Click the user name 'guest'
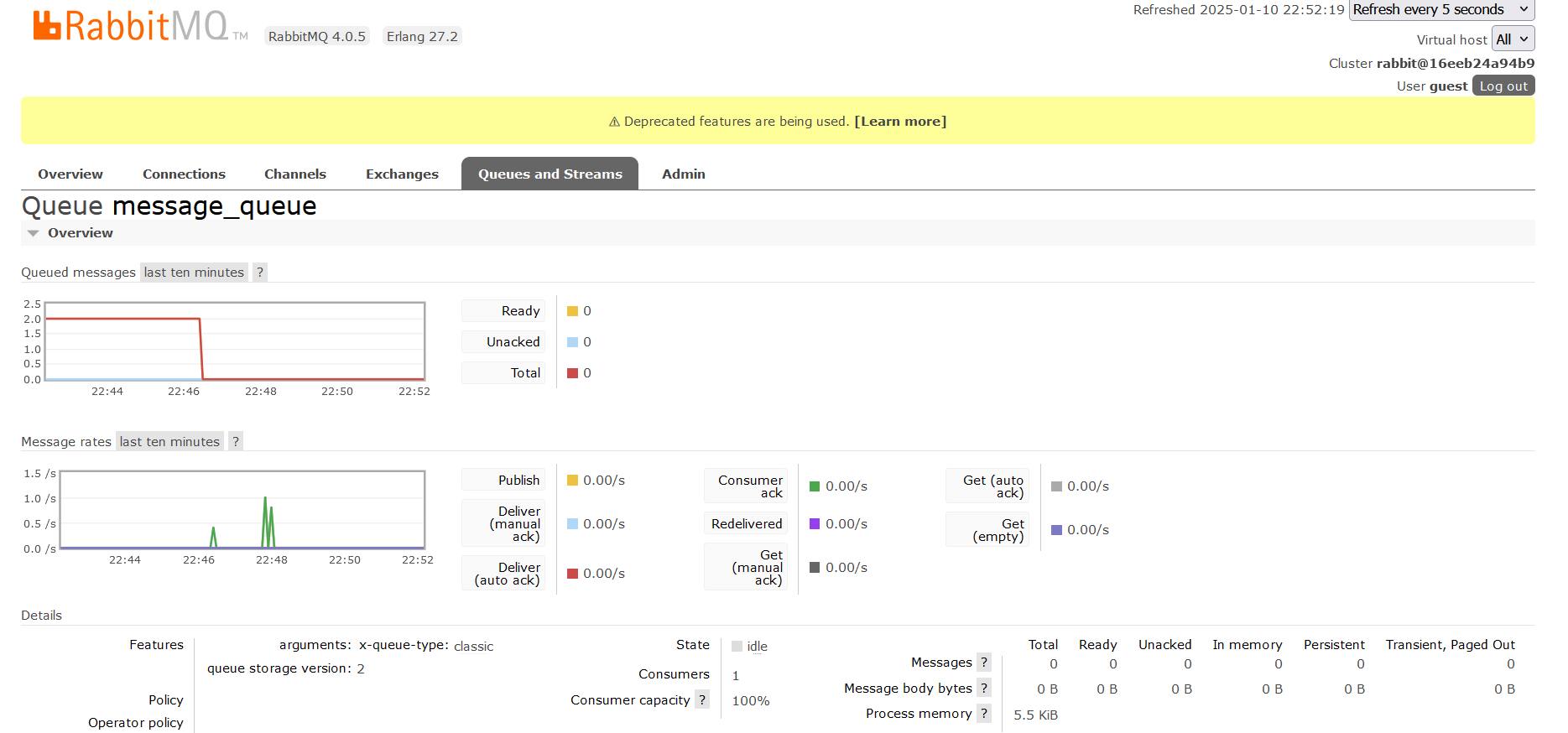1568x733 pixels. tap(1449, 86)
